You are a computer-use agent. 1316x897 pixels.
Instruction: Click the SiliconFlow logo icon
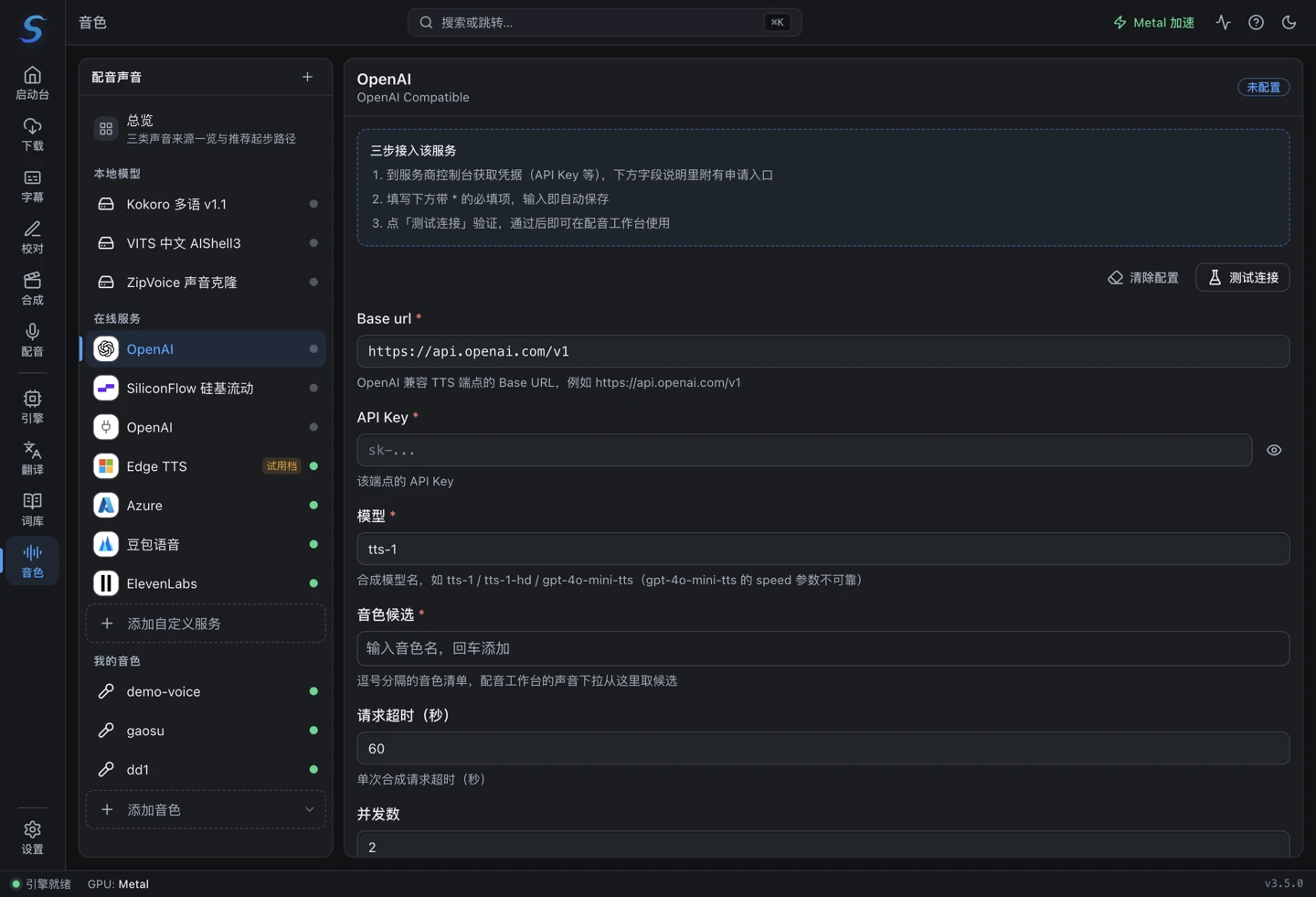[106, 388]
